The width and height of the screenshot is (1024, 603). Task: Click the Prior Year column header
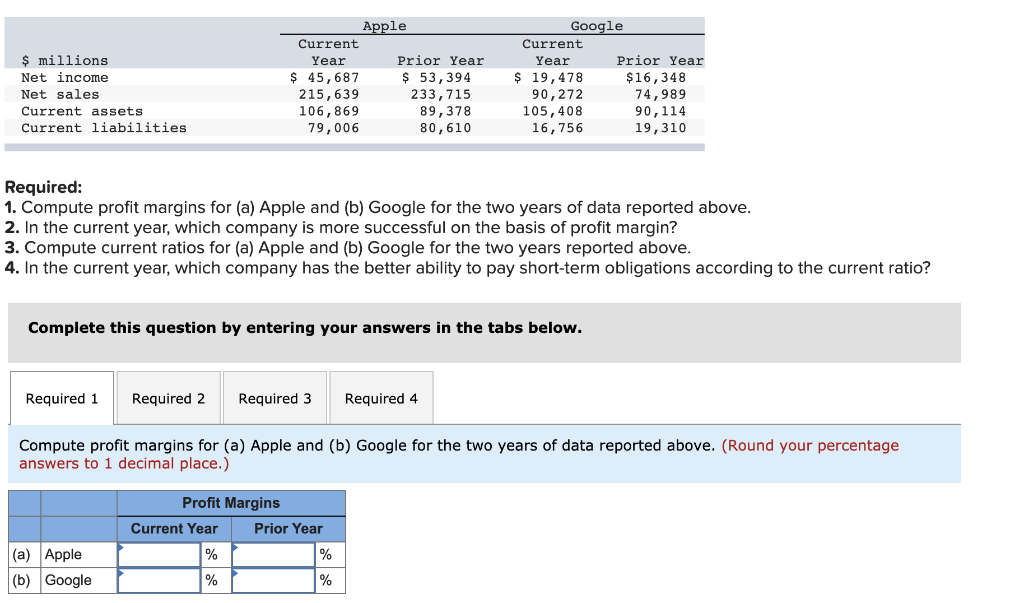(x=288, y=528)
